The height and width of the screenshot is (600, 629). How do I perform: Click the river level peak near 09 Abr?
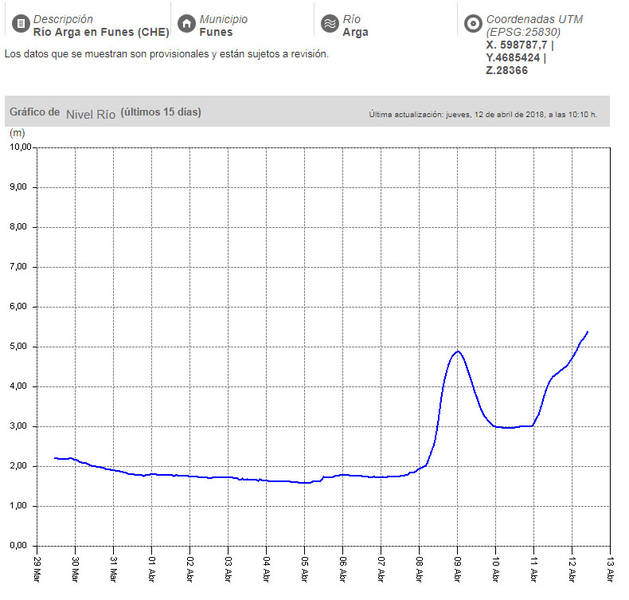pyautogui.click(x=458, y=351)
